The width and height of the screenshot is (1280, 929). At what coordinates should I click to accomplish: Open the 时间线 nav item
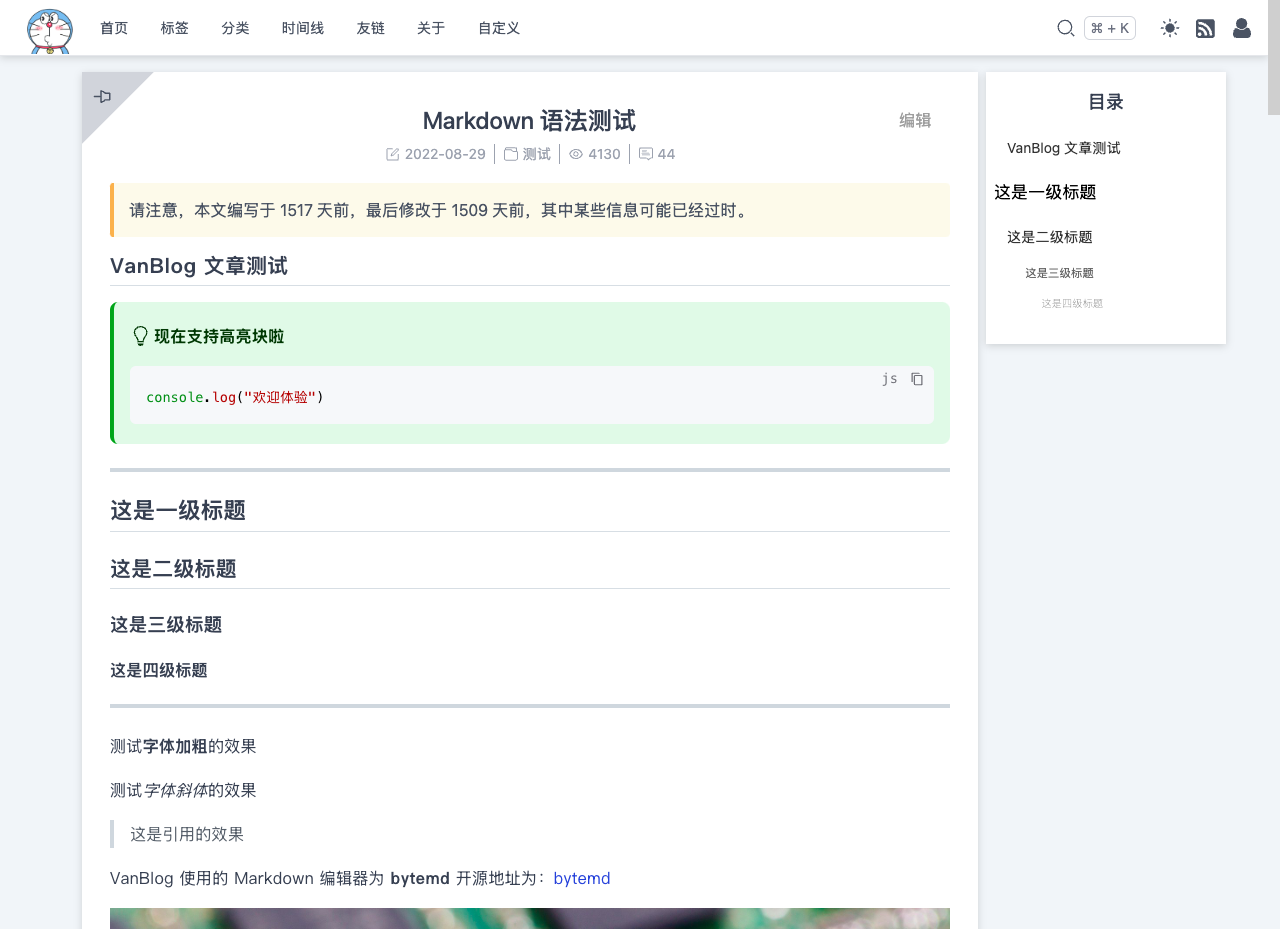click(303, 28)
